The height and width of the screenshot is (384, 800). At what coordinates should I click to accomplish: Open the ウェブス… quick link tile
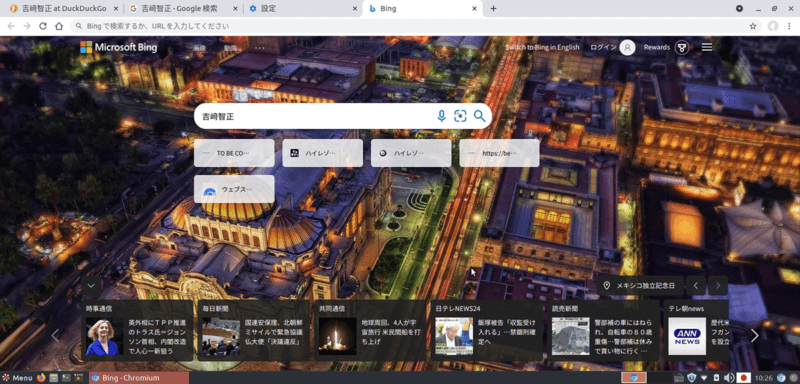[x=234, y=189]
